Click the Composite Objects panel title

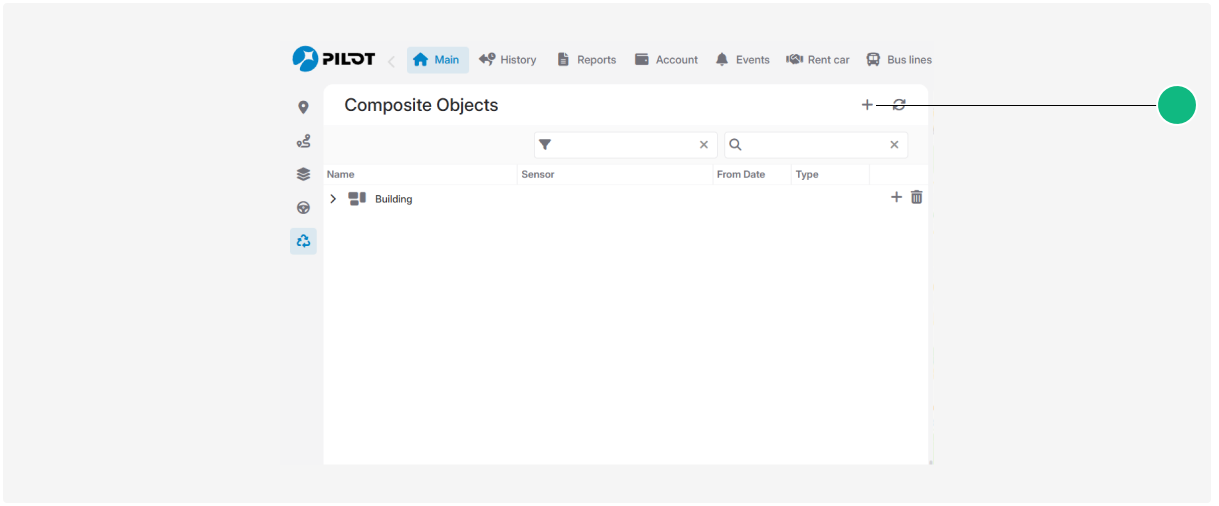click(421, 105)
